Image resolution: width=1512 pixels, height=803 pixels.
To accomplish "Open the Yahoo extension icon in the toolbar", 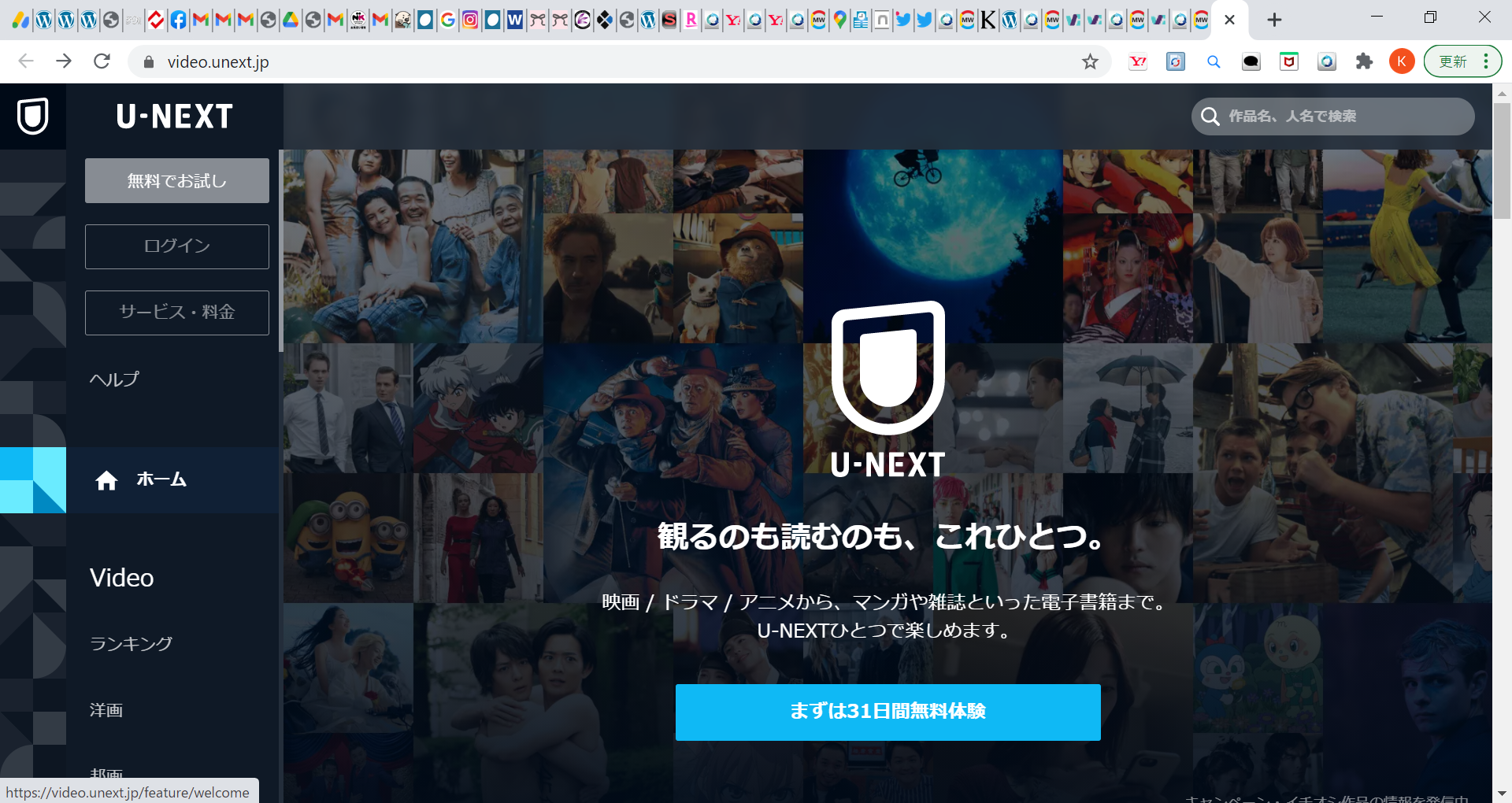I will 1138,61.
